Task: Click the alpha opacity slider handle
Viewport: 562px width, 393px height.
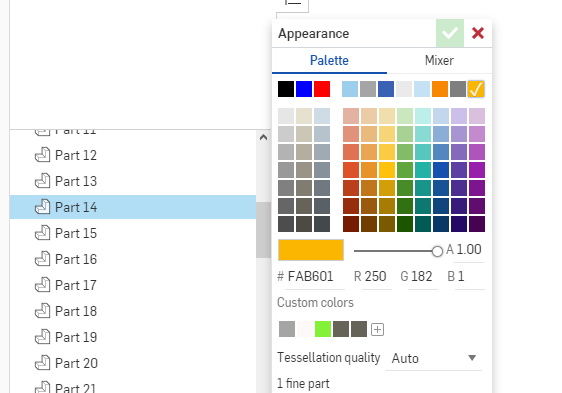Action: click(x=437, y=251)
